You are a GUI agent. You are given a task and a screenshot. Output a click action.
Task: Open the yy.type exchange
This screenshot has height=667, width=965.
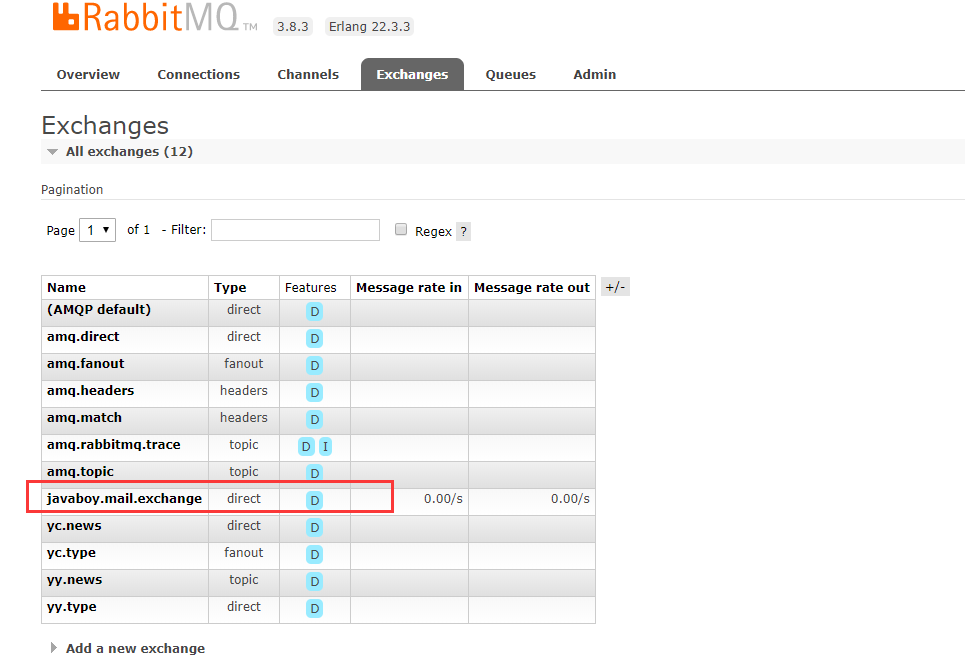click(x=71, y=607)
